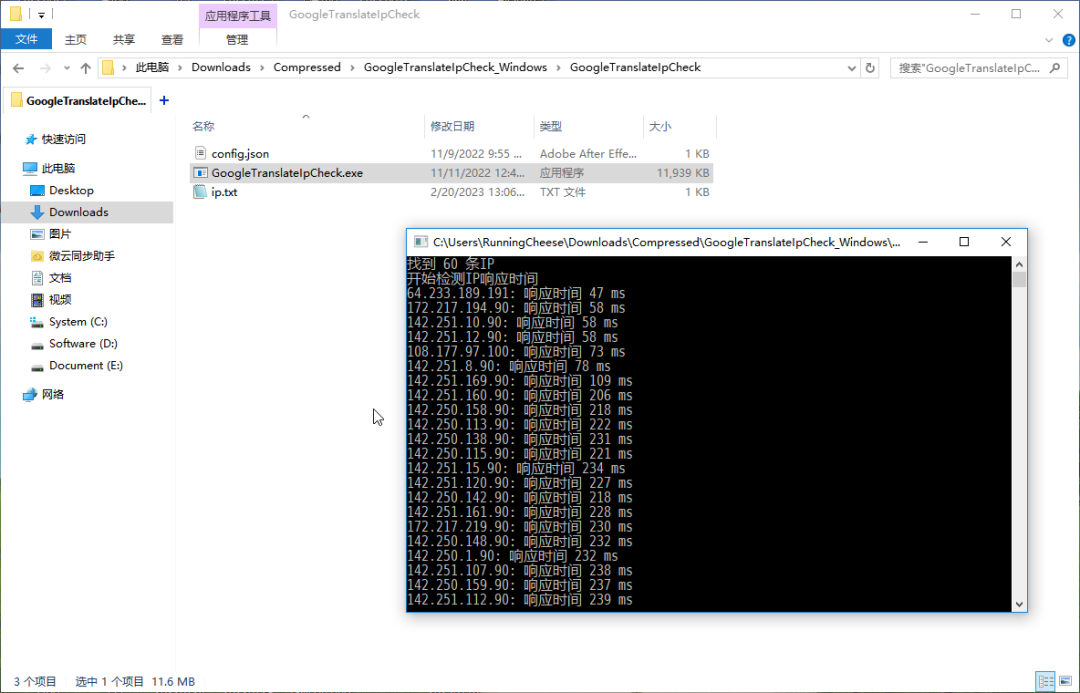The image size is (1080, 693).
Task: Open Desktop in the navigation pane
Action: [x=71, y=190]
